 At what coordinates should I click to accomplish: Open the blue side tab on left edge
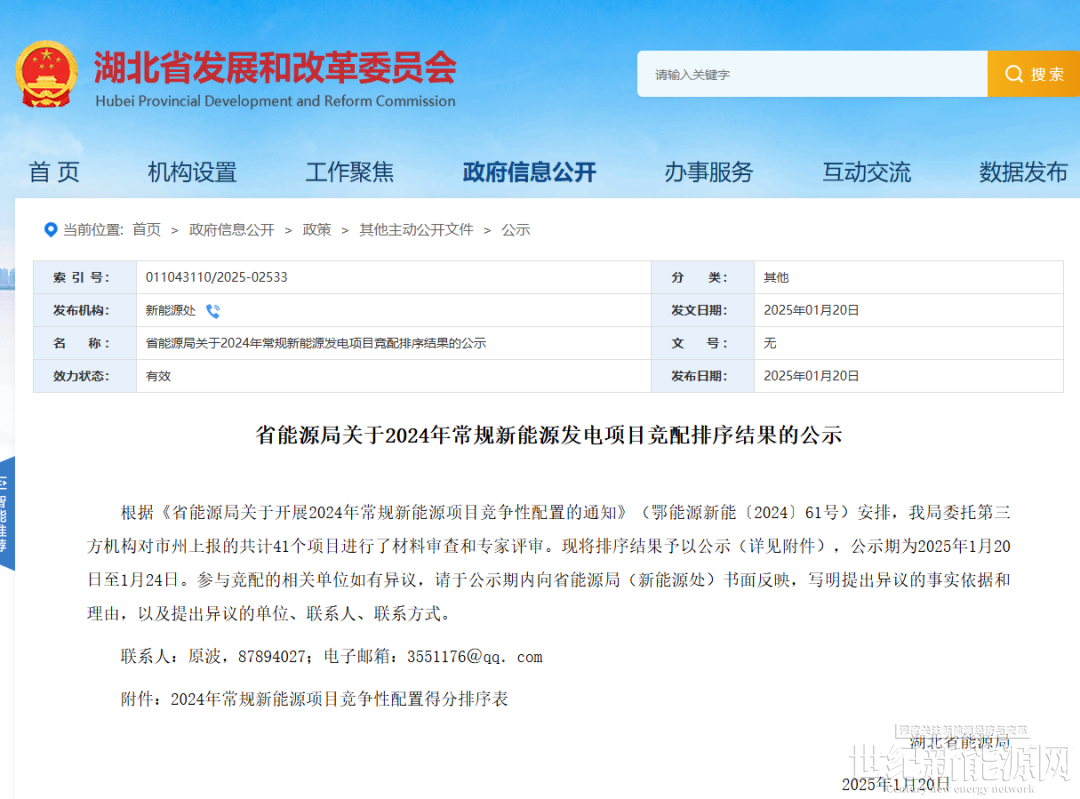point(7,513)
